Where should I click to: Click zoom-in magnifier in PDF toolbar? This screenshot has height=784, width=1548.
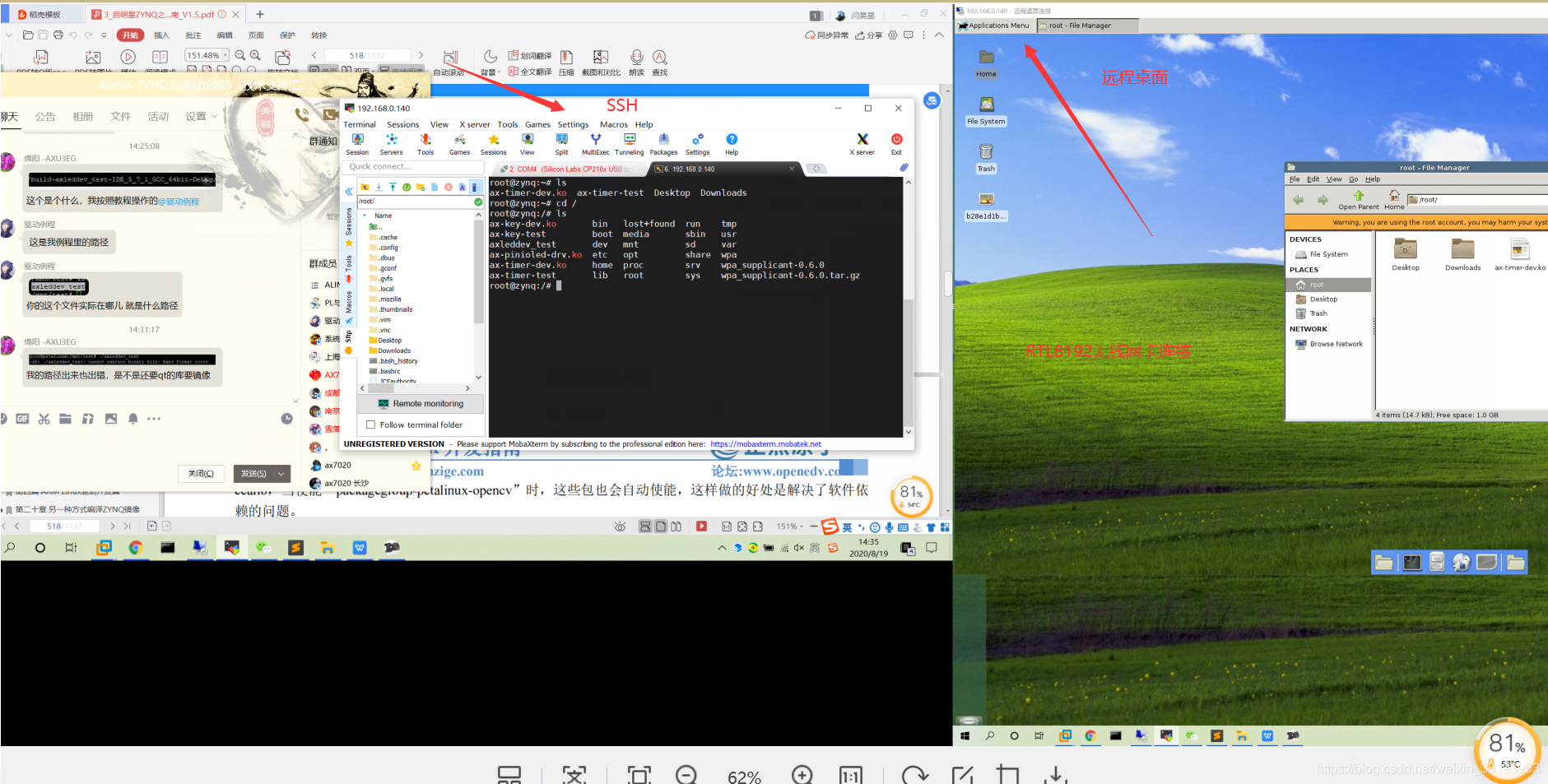(x=255, y=55)
